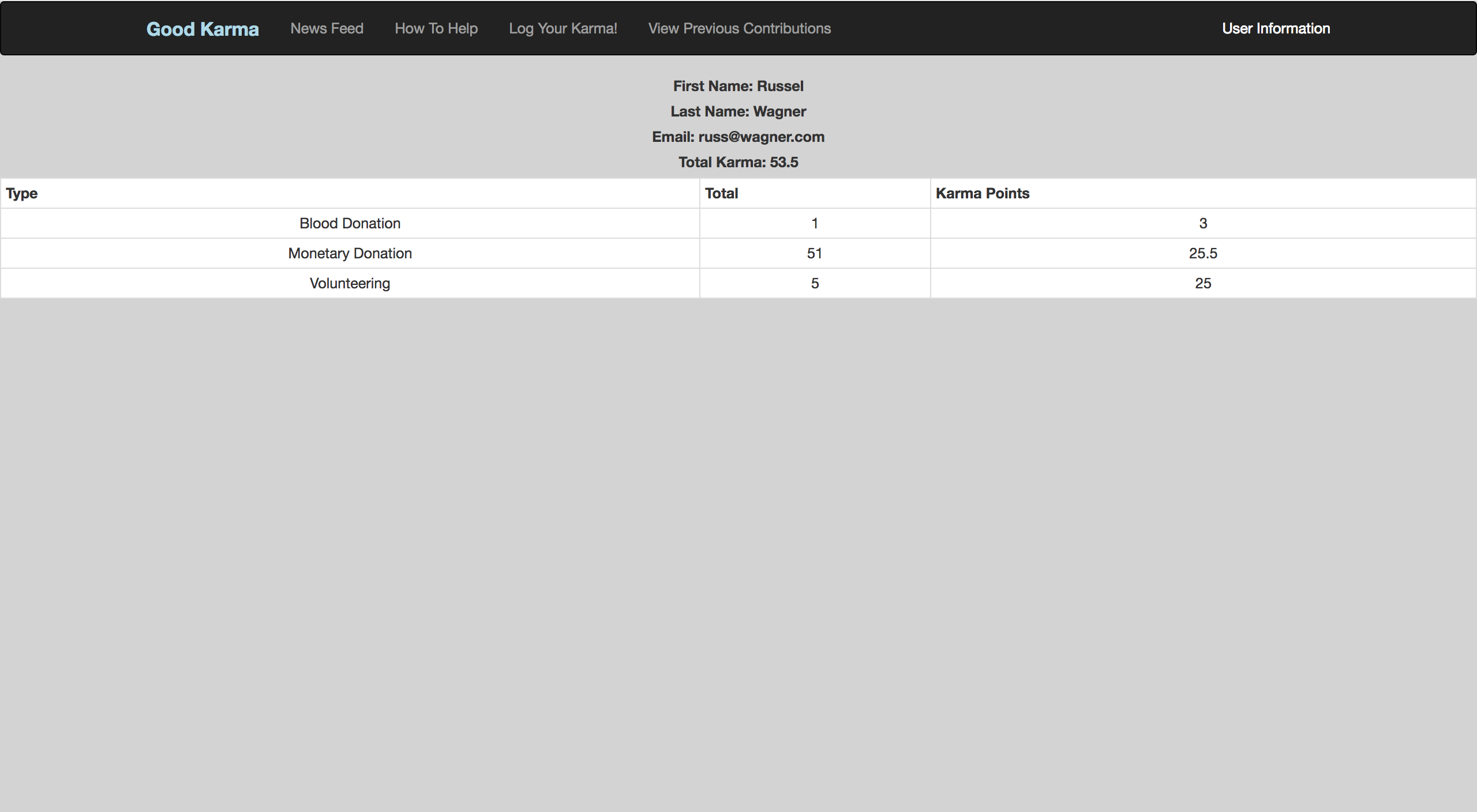Screen dimensions: 1477x812
Task: Click the Total Karma: 53.5 text
Action: (x=738, y=162)
